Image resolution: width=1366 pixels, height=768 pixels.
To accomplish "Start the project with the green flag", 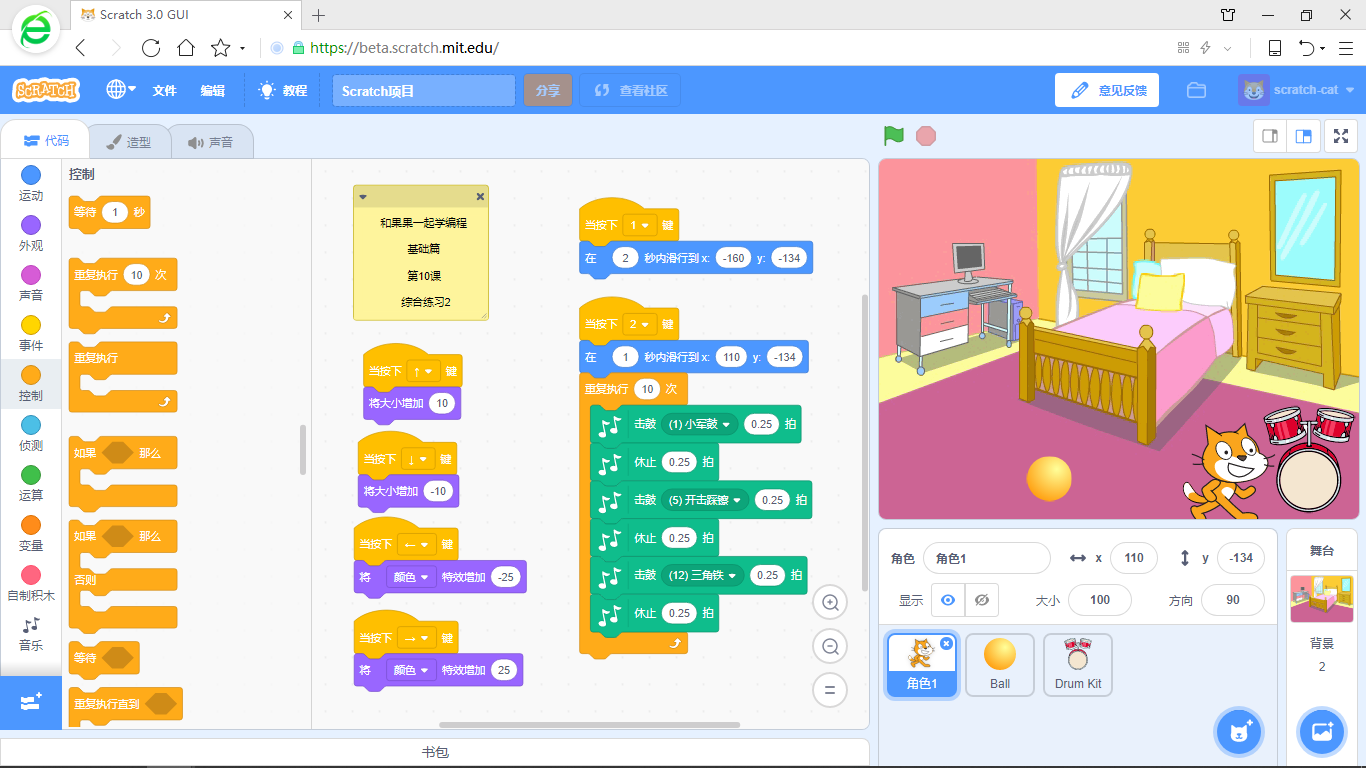I will pos(893,136).
